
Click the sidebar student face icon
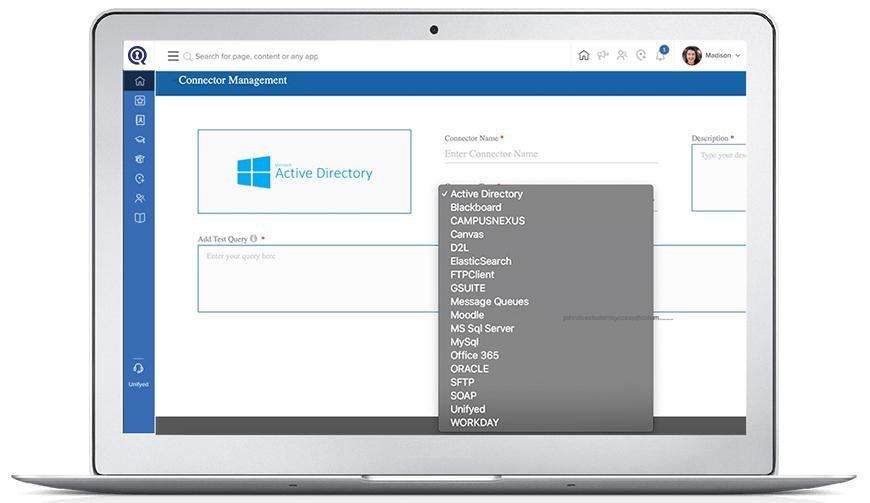point(140,159)
